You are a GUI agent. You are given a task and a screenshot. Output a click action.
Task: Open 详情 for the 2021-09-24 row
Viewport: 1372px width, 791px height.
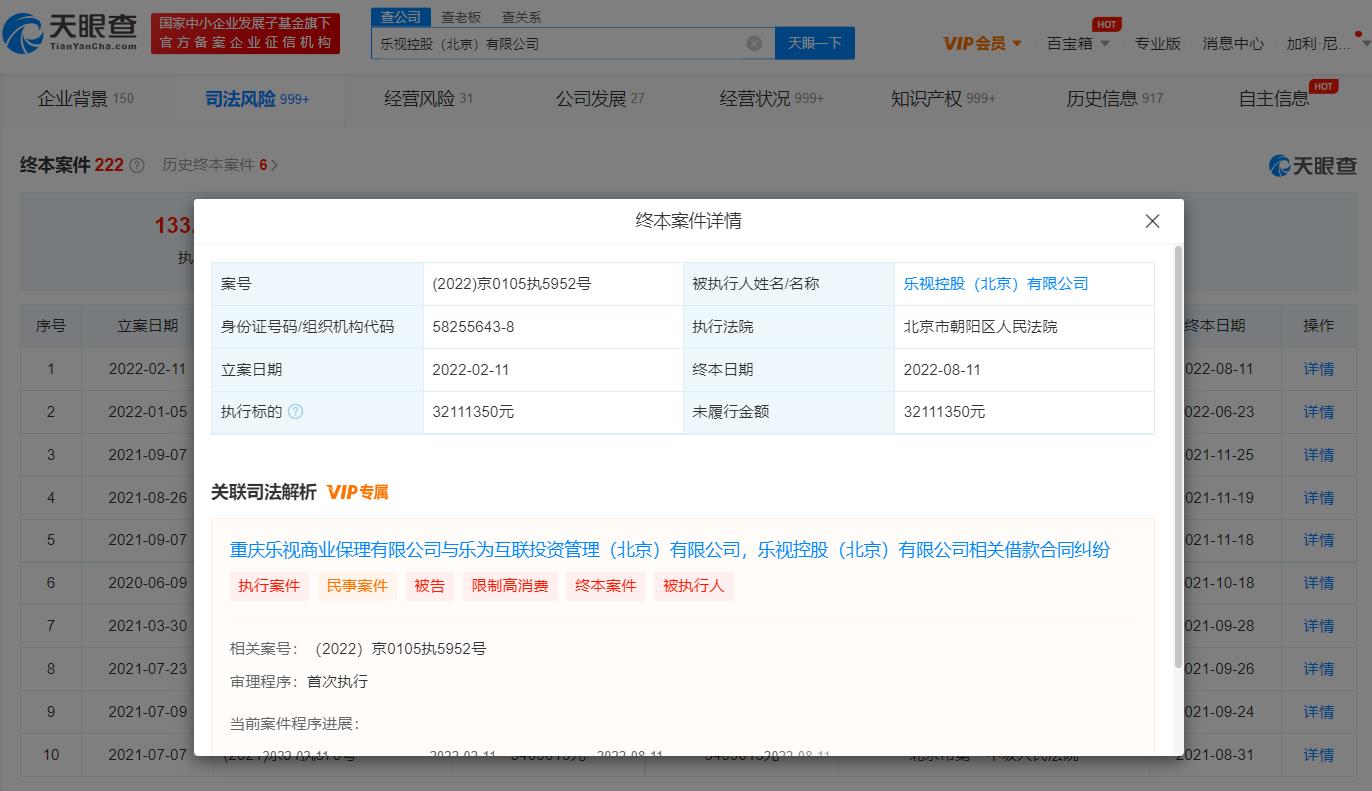tap(1319, 712)
